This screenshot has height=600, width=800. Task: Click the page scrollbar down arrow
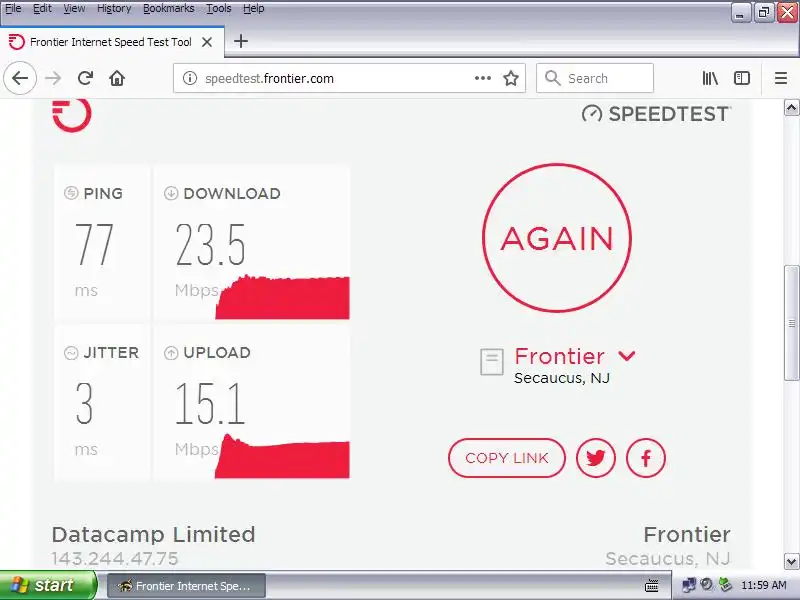(791, 561)
